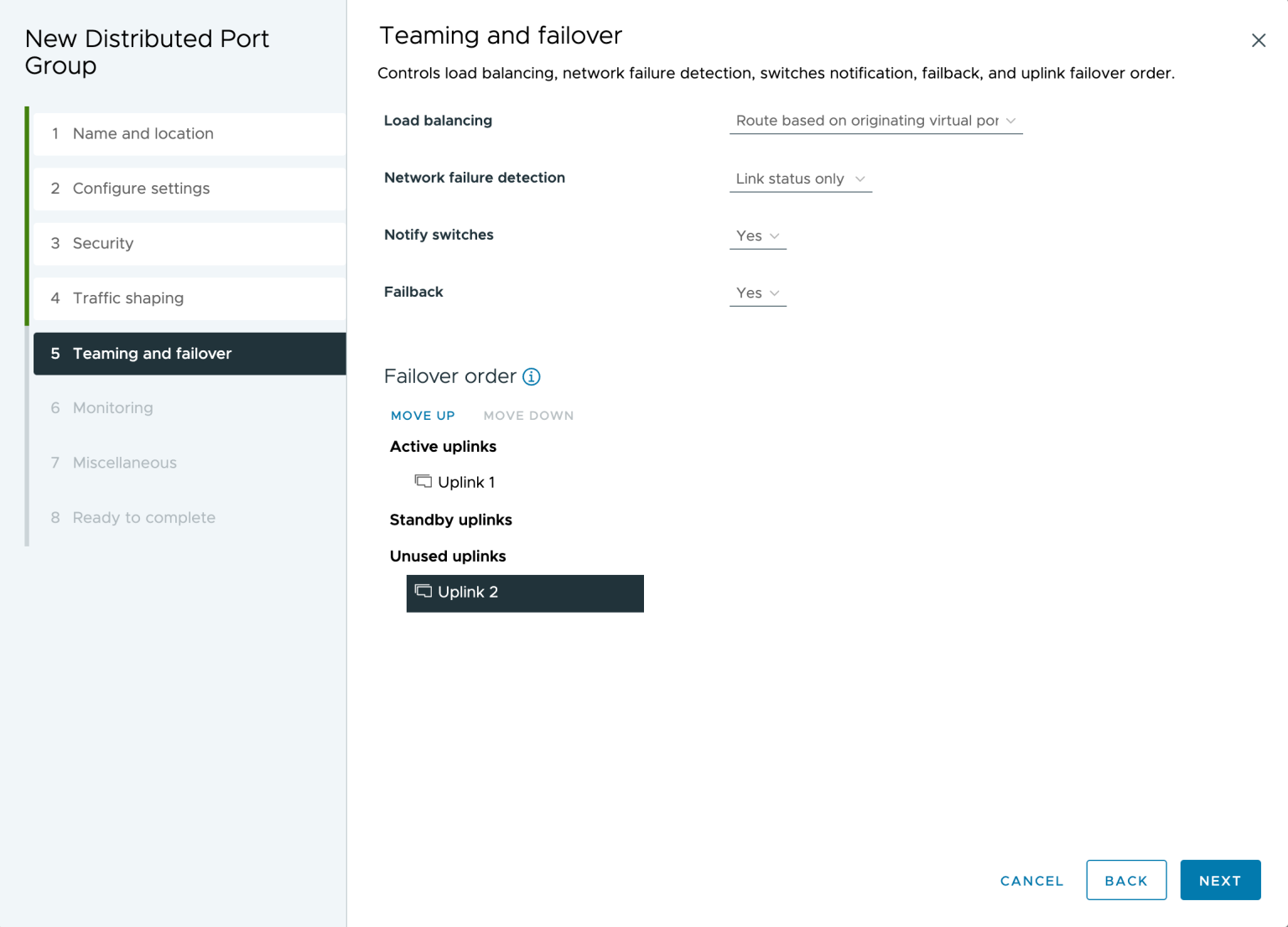Viewport: 1288px width, 927px height.
Task: Expand the Network failure detection dropdown
Action: pos(800,179)
